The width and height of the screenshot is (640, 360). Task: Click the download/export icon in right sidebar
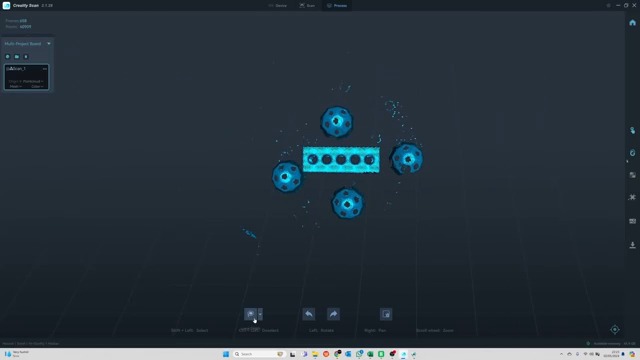pos(632,245)
